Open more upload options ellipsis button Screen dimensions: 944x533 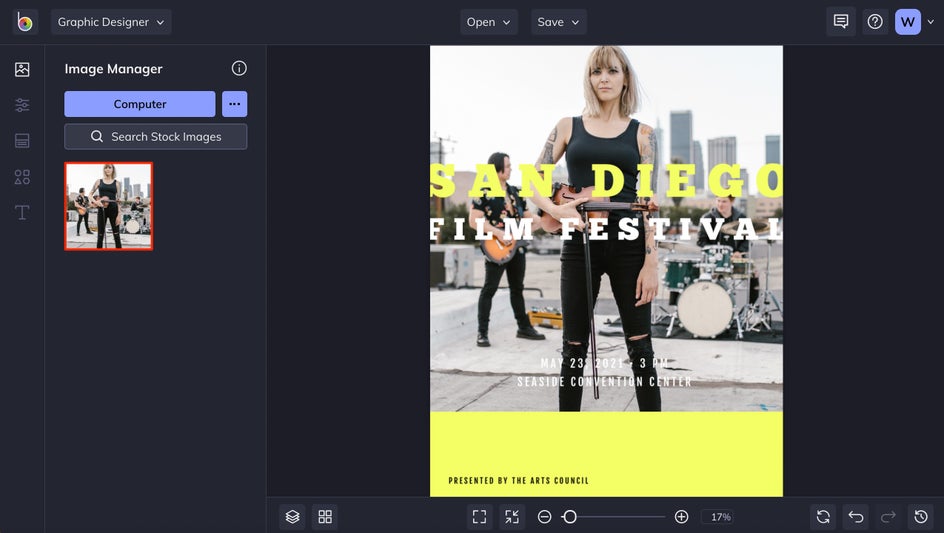click(x=235, y=104)
